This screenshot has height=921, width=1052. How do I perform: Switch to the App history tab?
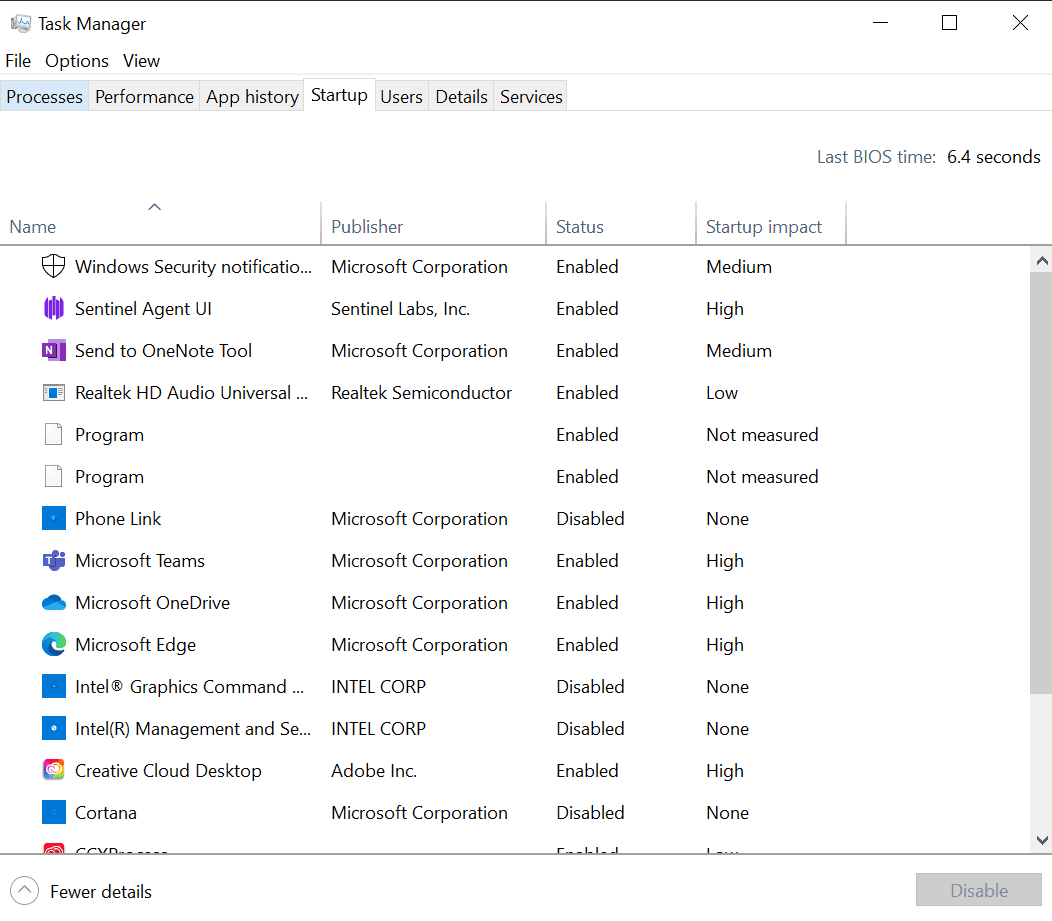tap(252, 97)
